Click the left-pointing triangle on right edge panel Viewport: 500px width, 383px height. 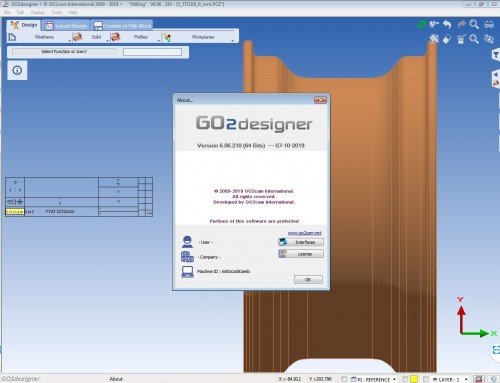496,74
